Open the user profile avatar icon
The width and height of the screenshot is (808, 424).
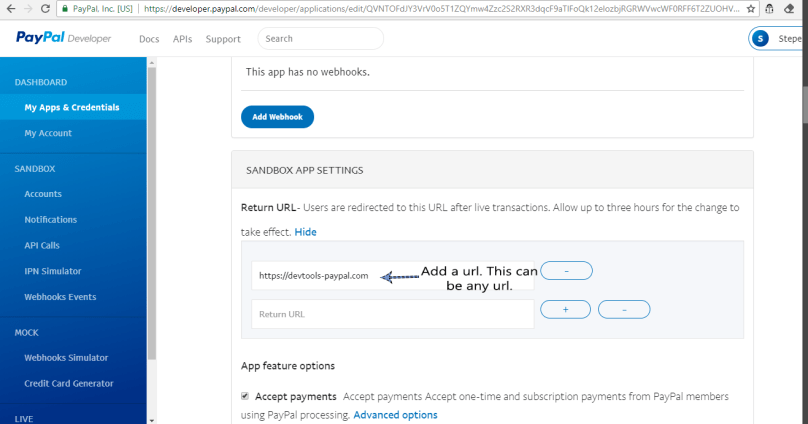(x=763, y=39)
